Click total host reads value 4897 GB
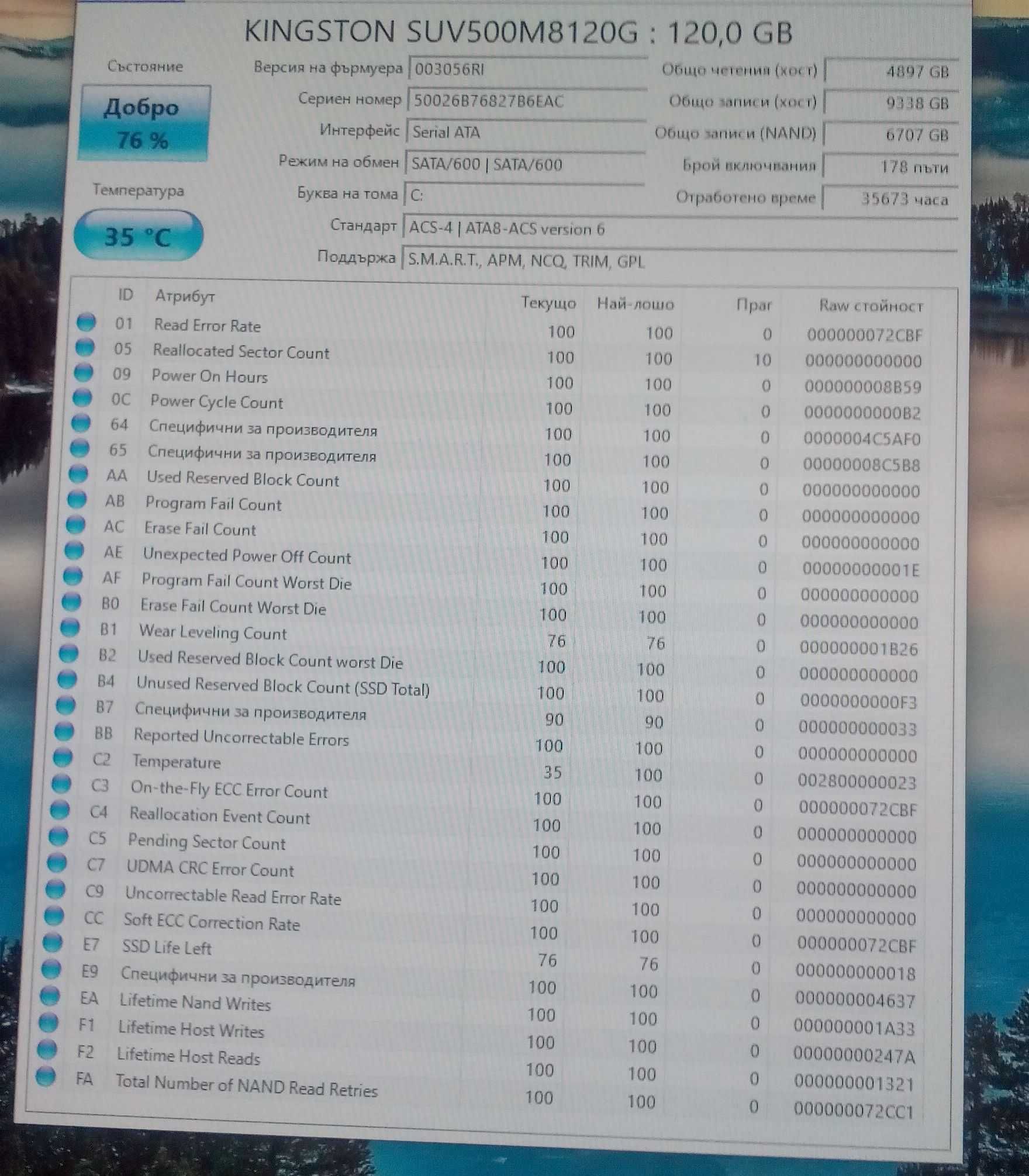 (892, 71)
